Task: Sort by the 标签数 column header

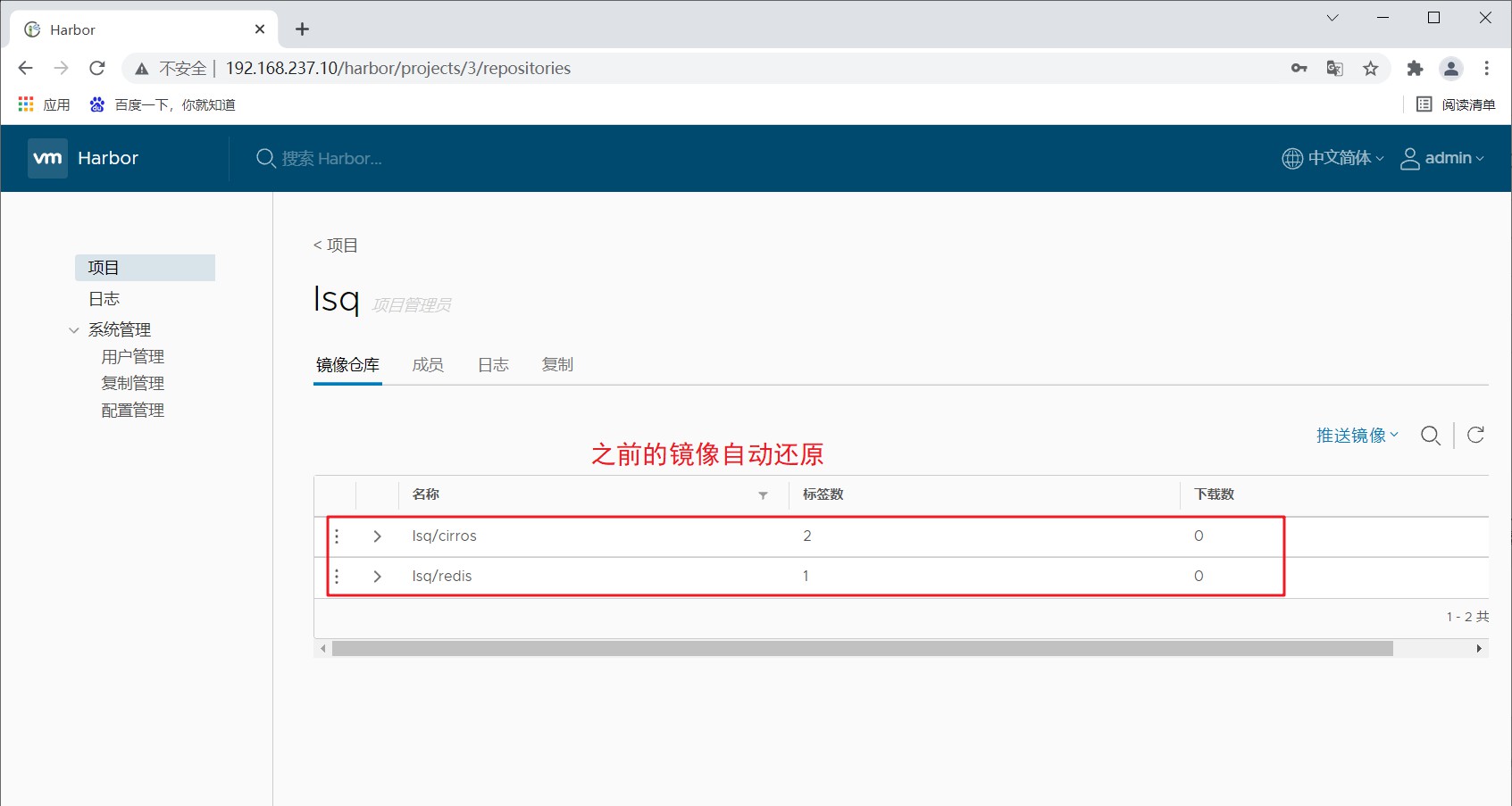Action: pyautogui.click(x=823, y=494)
